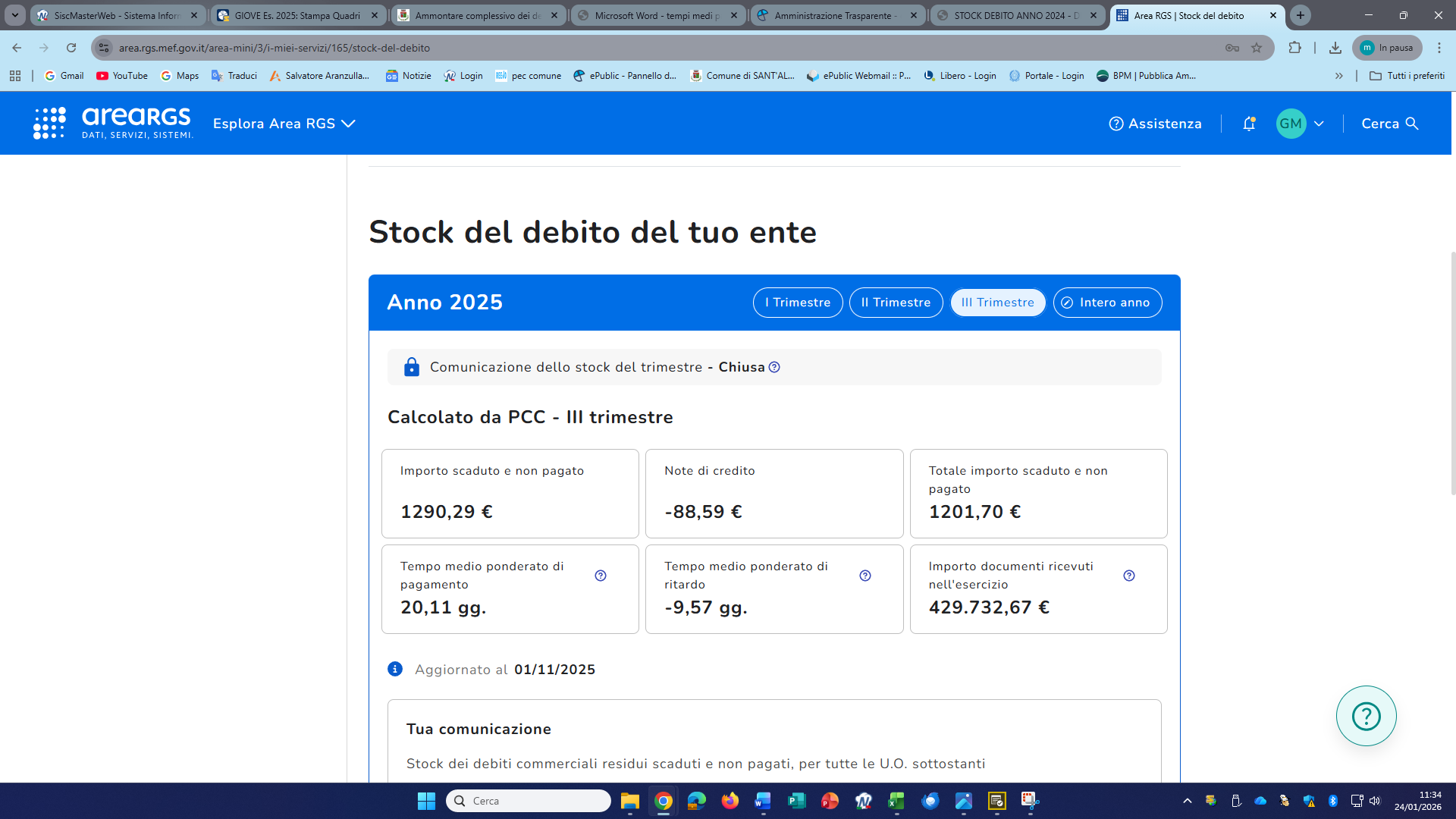
Task: Expand the Esplora Area RGS menu
Action: pyautogui.click(x=284, y=124)
